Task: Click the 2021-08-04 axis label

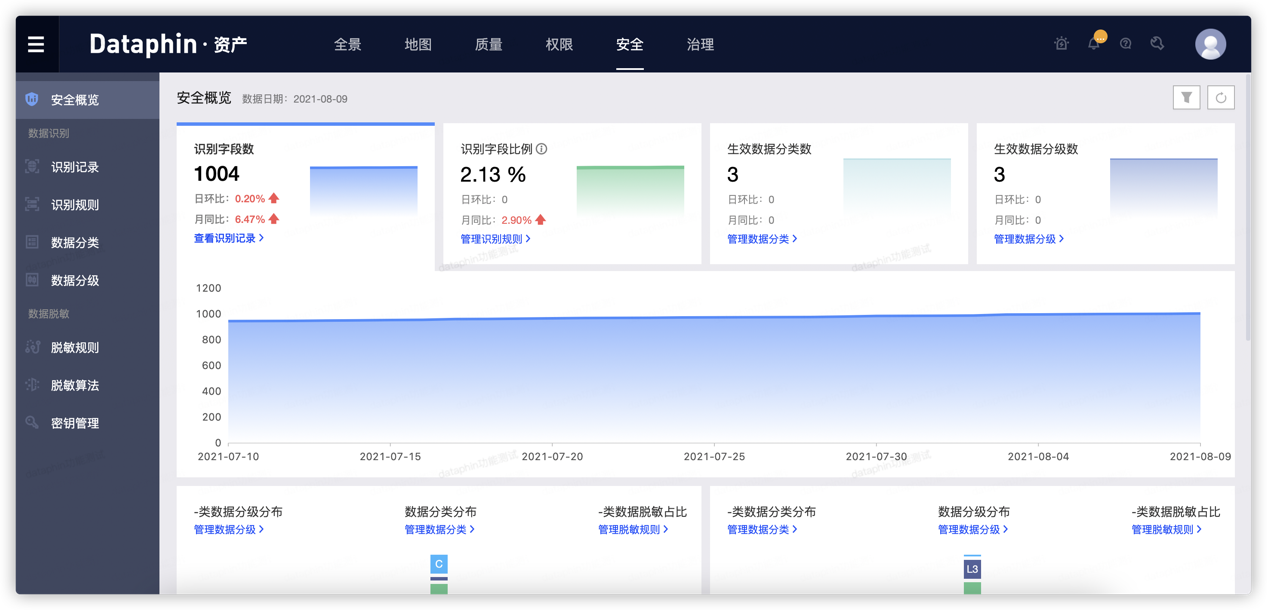Action: (x=1038, y=456)
